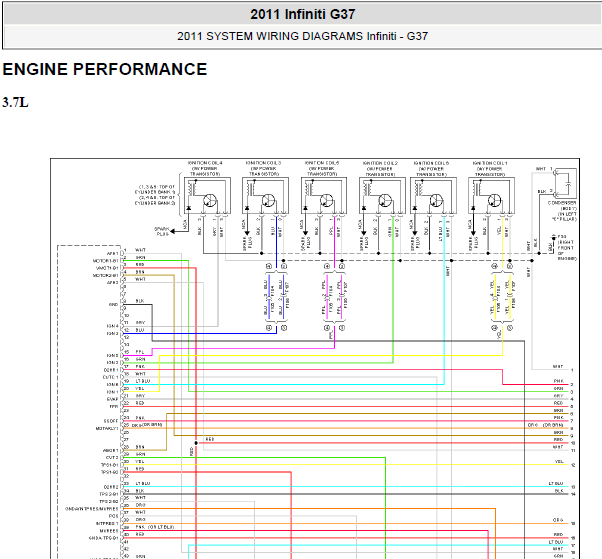Click the transistor symbol inside Ignition Coil 2
602x559 pixels.
coord(385,200)
